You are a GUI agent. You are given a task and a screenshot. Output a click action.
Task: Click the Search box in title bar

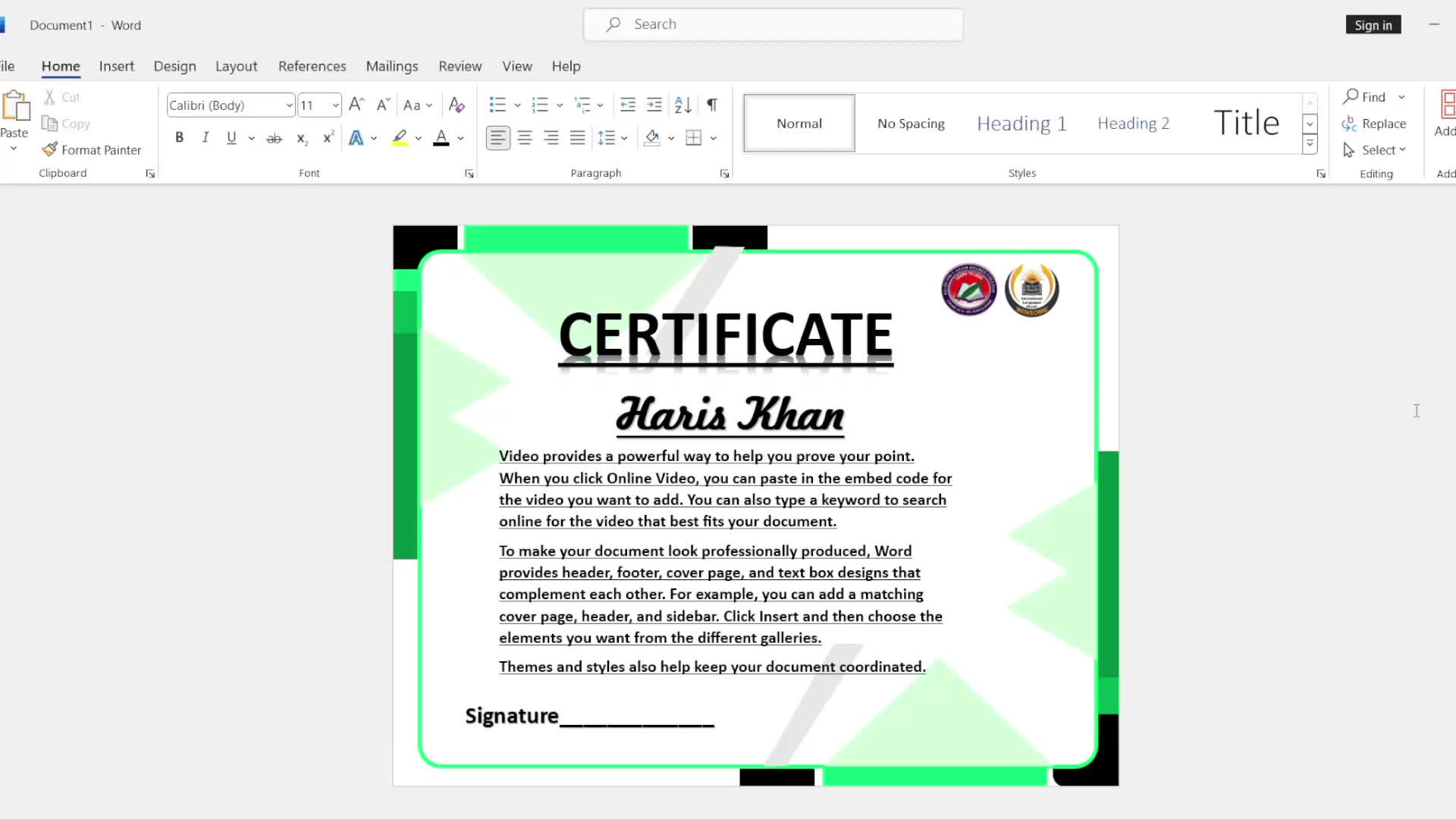pos(773,24)
